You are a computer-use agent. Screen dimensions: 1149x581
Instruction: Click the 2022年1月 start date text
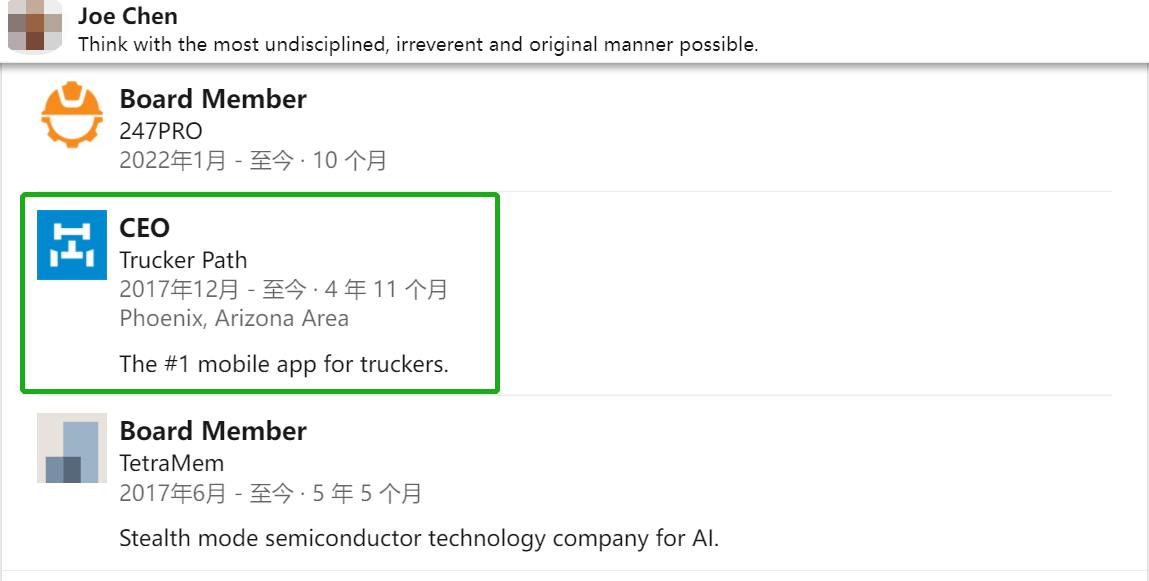(x=173, y=160)
